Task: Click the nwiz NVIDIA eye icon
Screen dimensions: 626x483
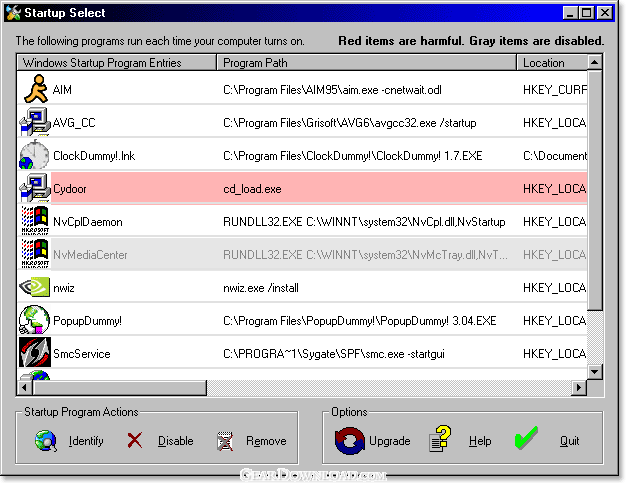Action: tap(34, 287)
